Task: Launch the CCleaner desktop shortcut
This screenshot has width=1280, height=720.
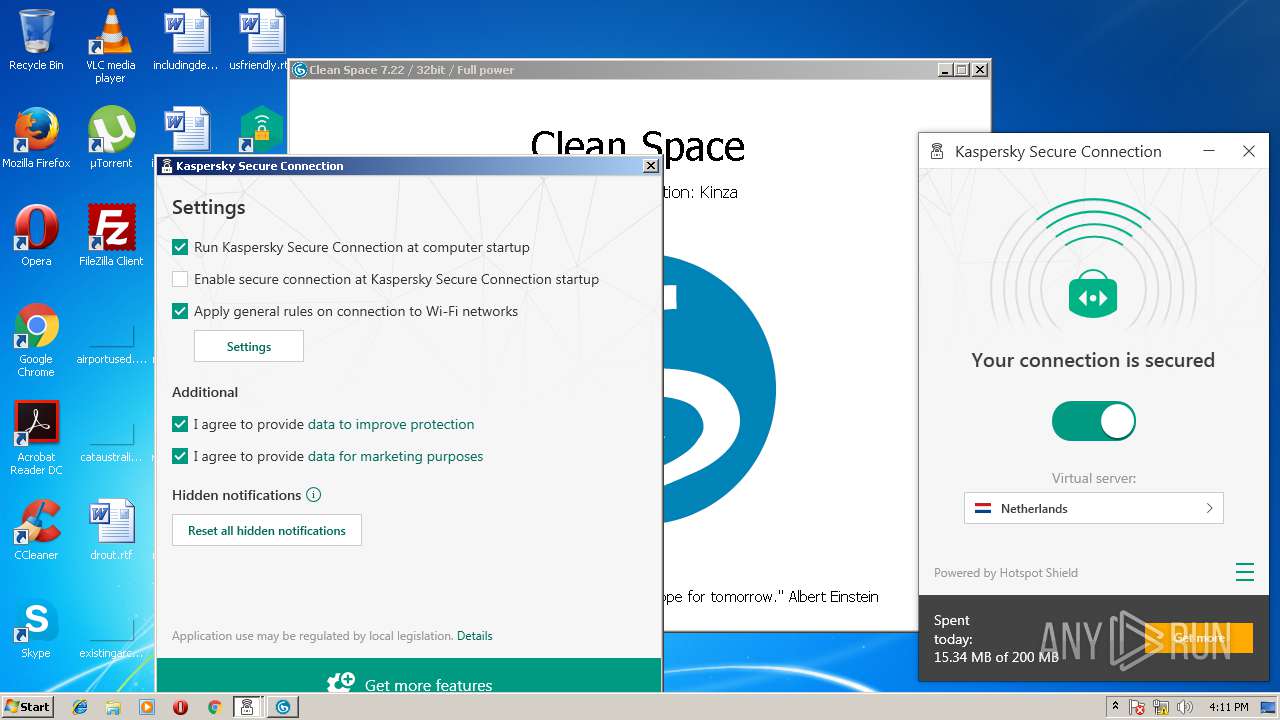Action: (36, 530)
